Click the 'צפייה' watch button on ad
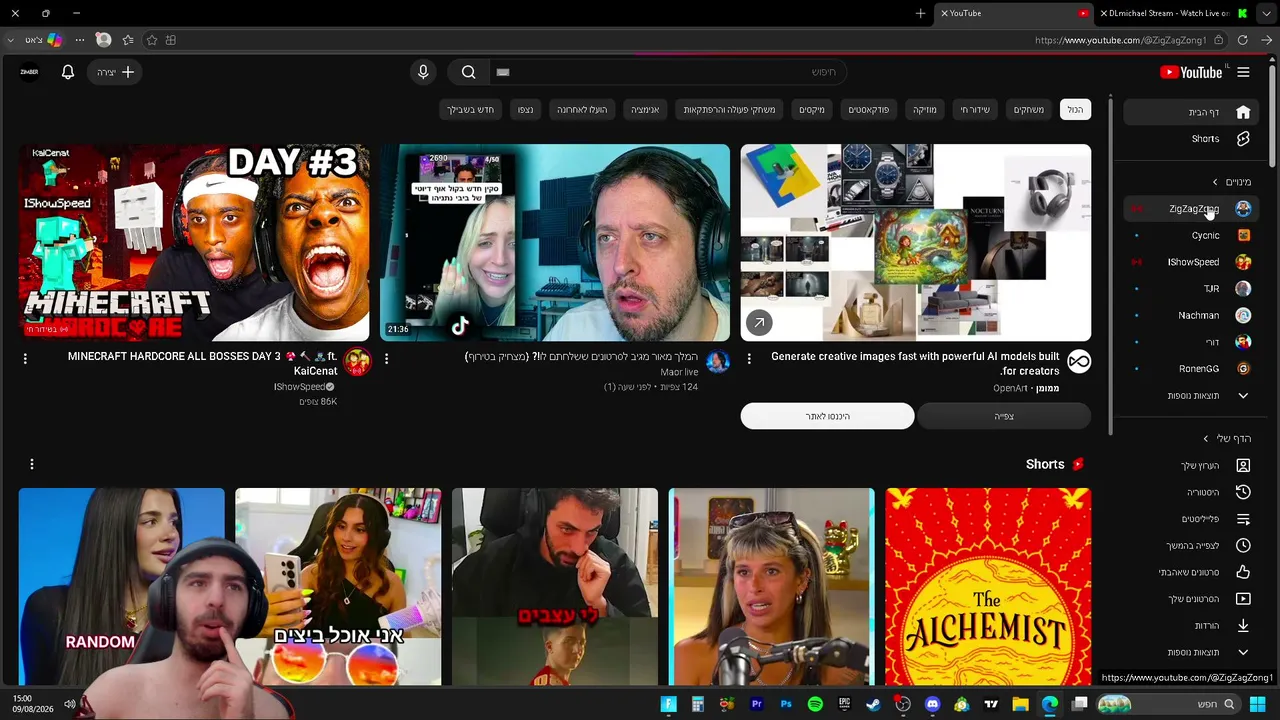This screenshot has height=720, width=1280. tap(1004, 416)
